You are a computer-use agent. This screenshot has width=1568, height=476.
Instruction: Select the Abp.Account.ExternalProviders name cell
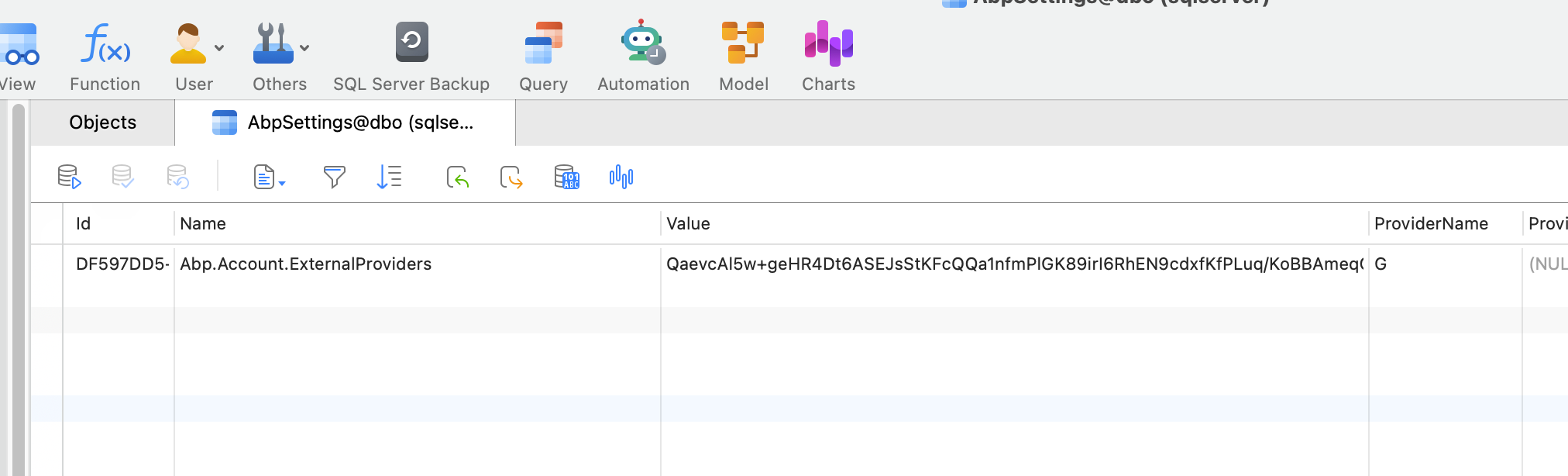click(305, 264)
